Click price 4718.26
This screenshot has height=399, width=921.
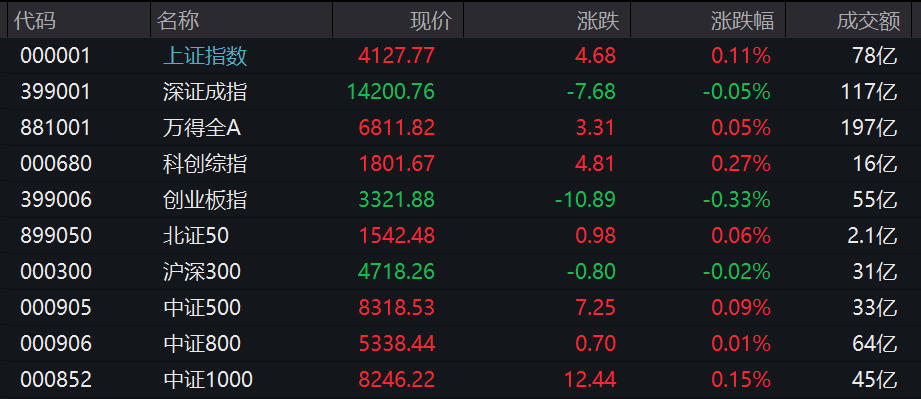(x=396, y=271)
